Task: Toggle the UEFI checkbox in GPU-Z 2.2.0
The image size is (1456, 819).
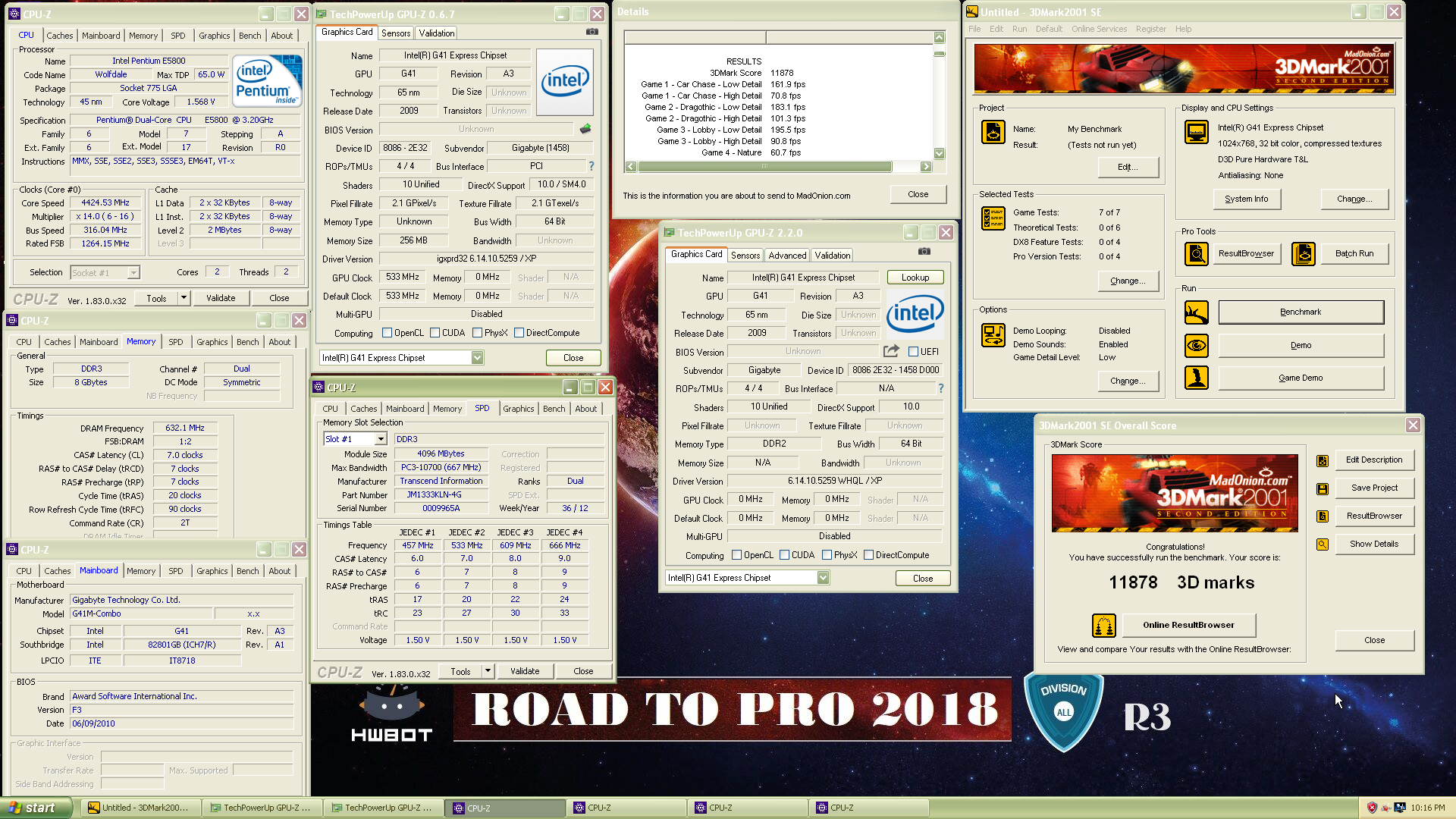Action: [913, 352]
